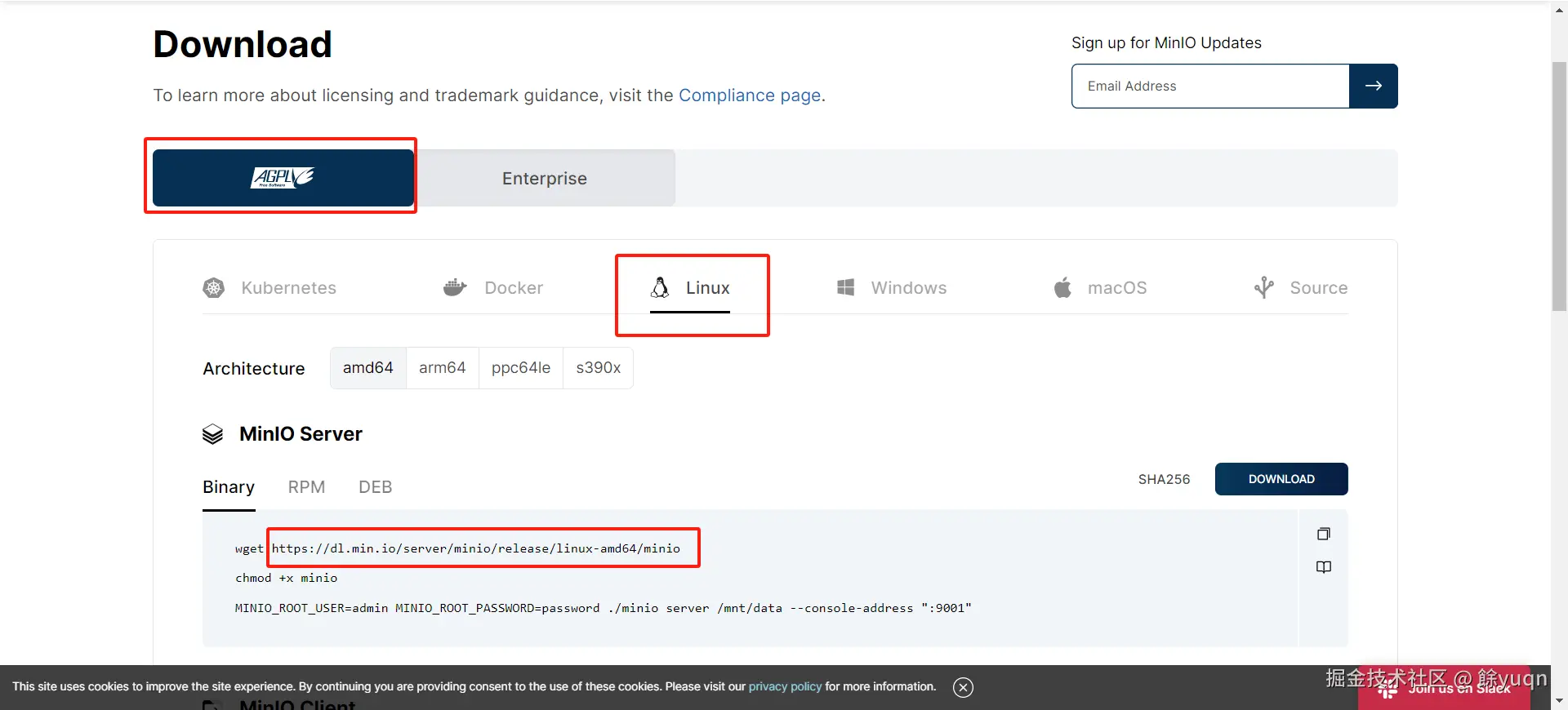Image resolution: width=1568 pixels, height=710 pixels.
Task: Open the macOS platform tab
Action: coord(1100,287)
